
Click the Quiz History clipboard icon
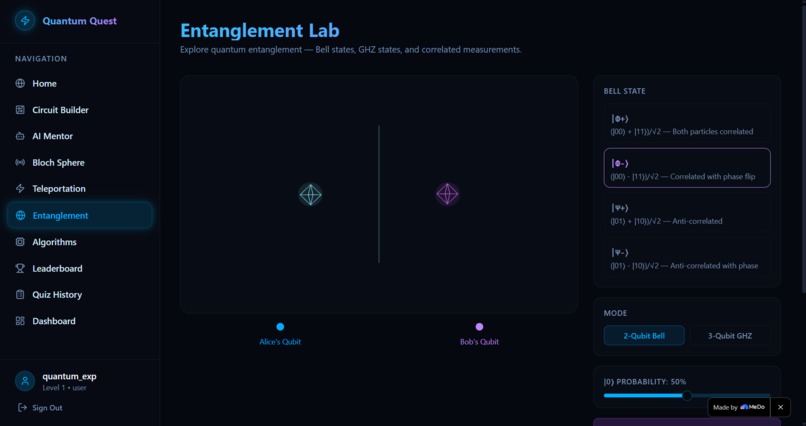point(20,294)
